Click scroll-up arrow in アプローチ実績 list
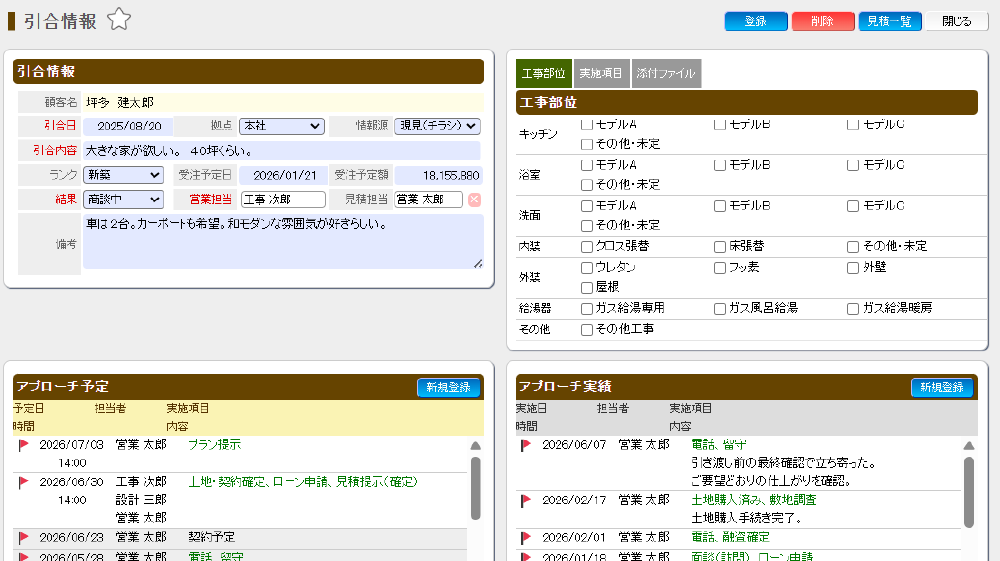 pos(969,446)
